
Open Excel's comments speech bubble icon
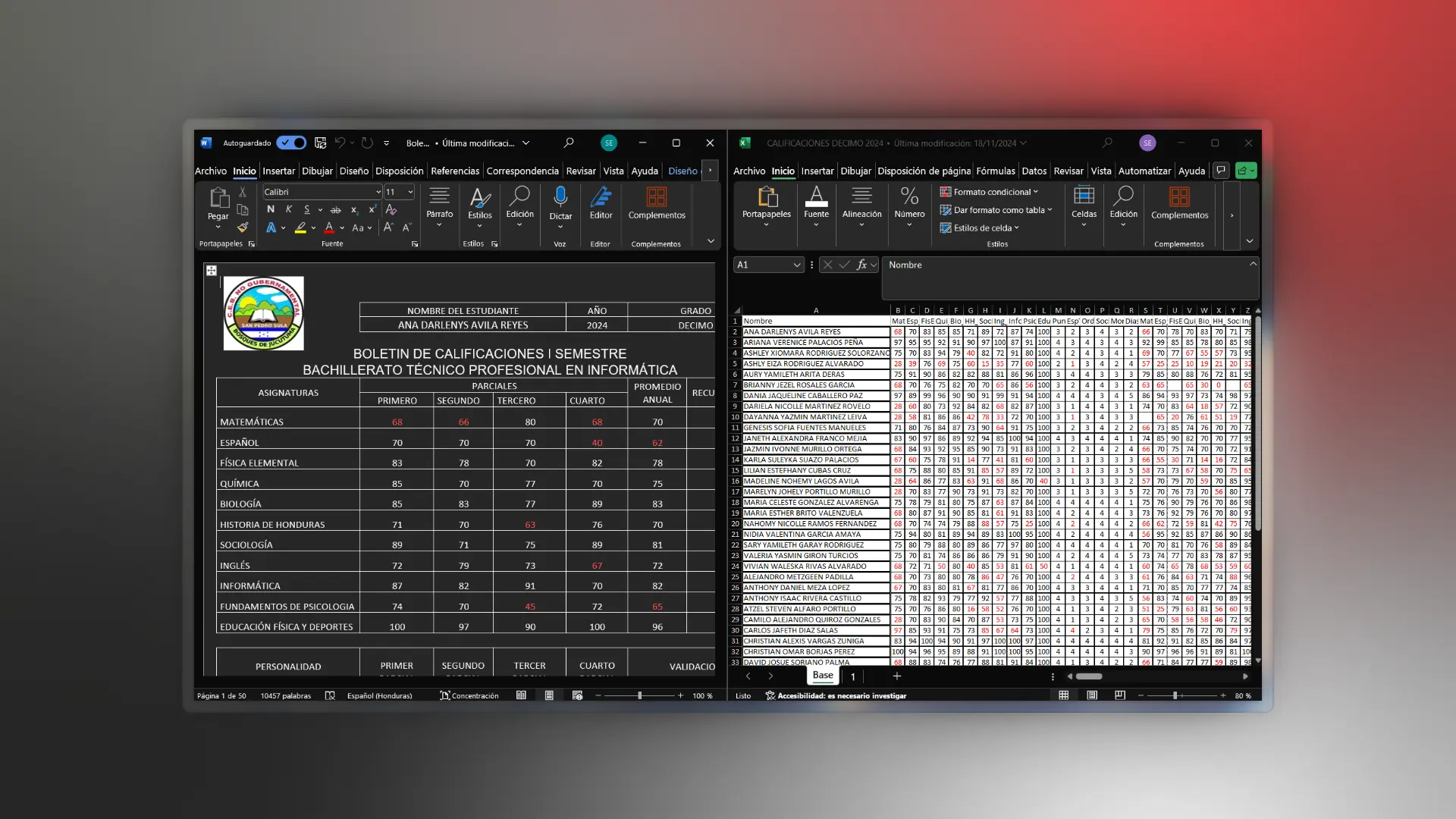(1220, 171)
